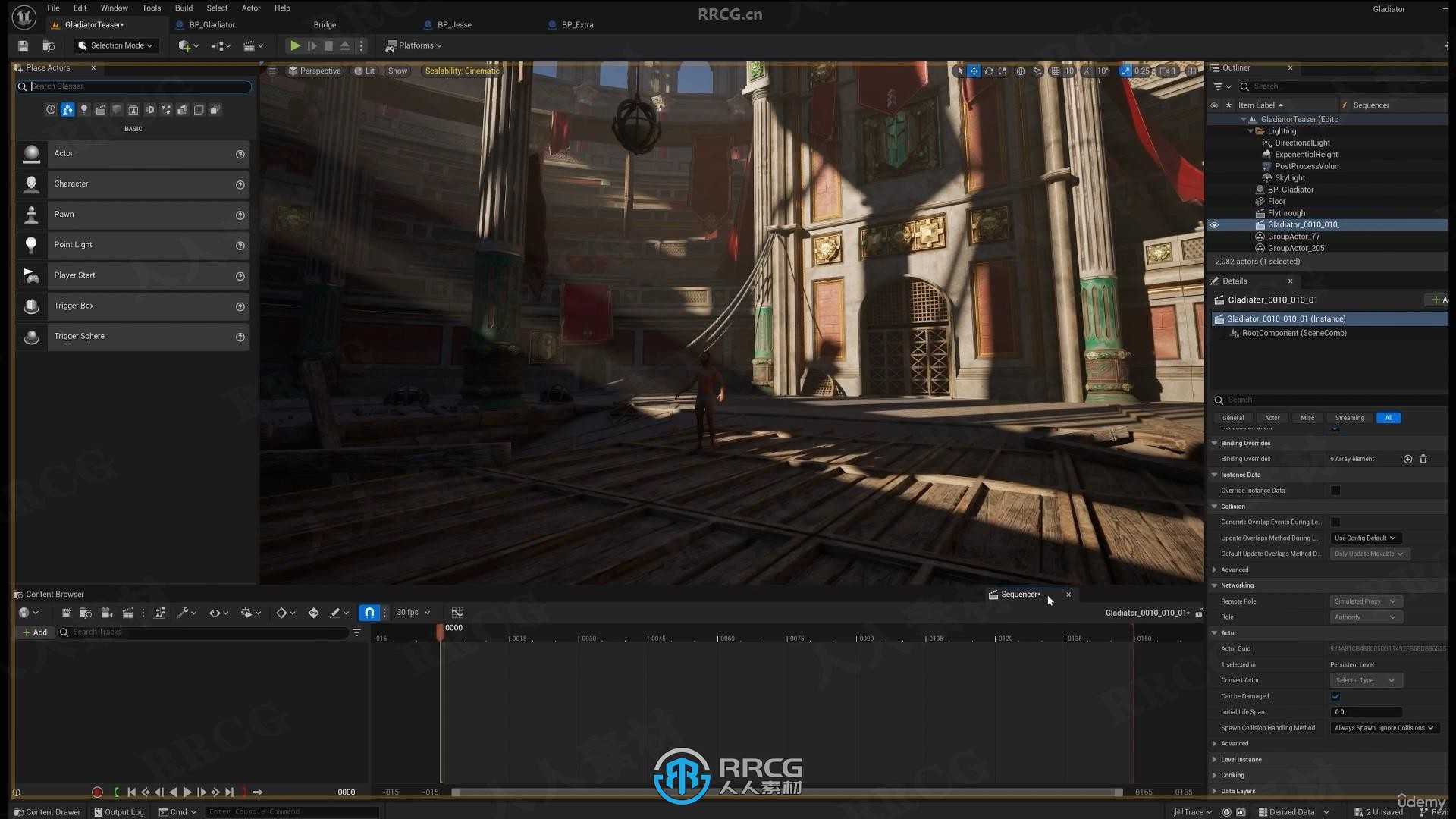Open the File menu
Image resolution: width=1456 pixels, height=819 pixels.
tap(53, 8)
